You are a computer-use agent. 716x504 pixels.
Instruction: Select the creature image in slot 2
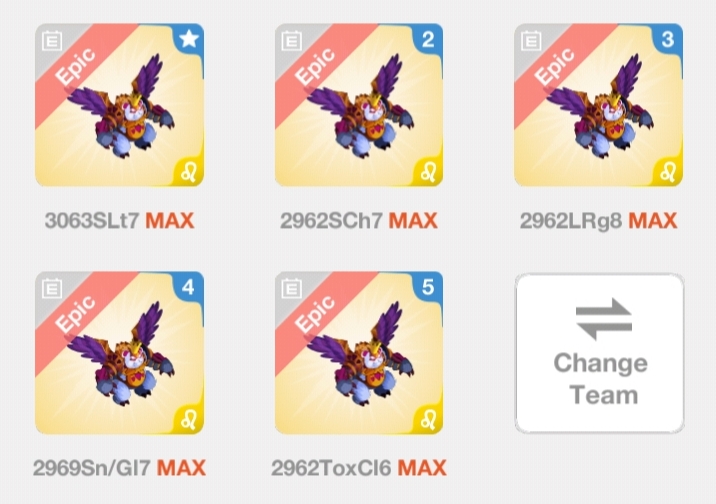click(x=361, y=106)
